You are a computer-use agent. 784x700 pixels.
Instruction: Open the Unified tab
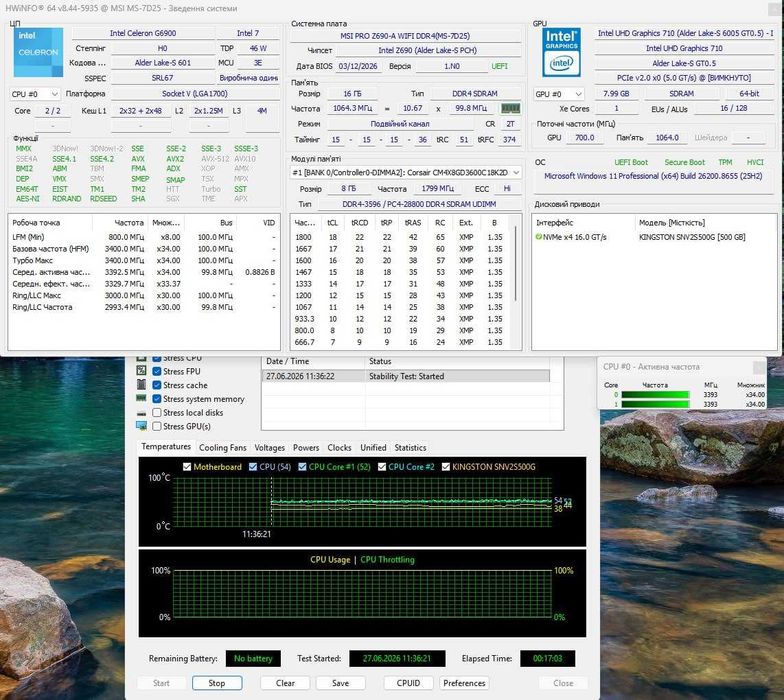click(374, 448)
